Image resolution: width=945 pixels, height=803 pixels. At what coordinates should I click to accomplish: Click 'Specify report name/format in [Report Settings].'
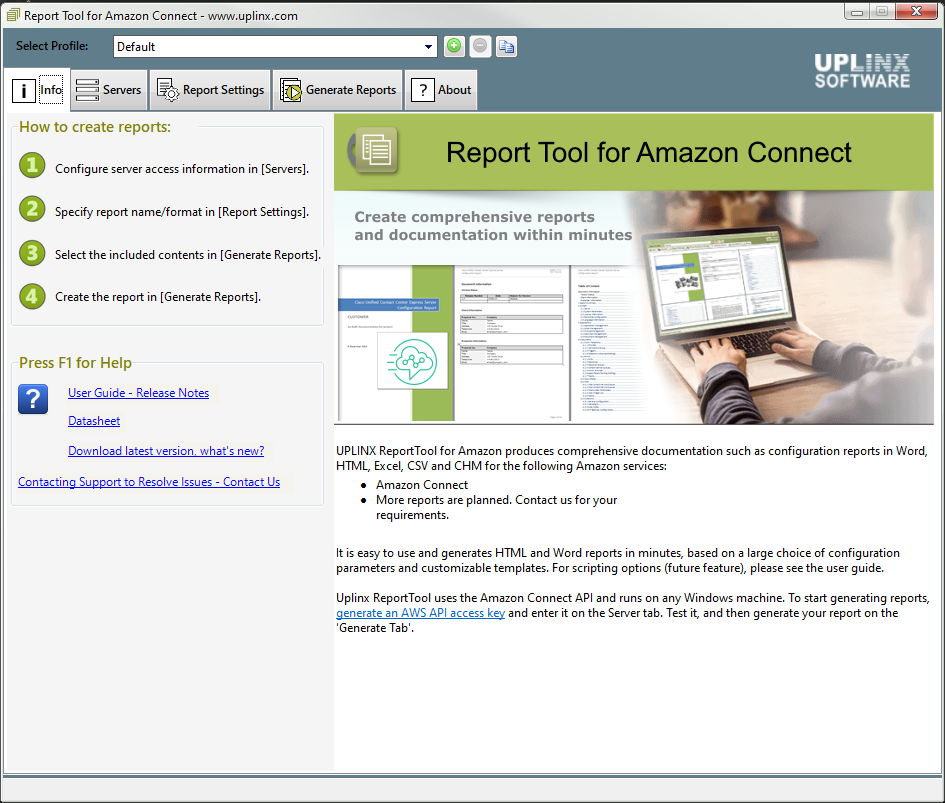pyautogui.click(x=182, y=212)
